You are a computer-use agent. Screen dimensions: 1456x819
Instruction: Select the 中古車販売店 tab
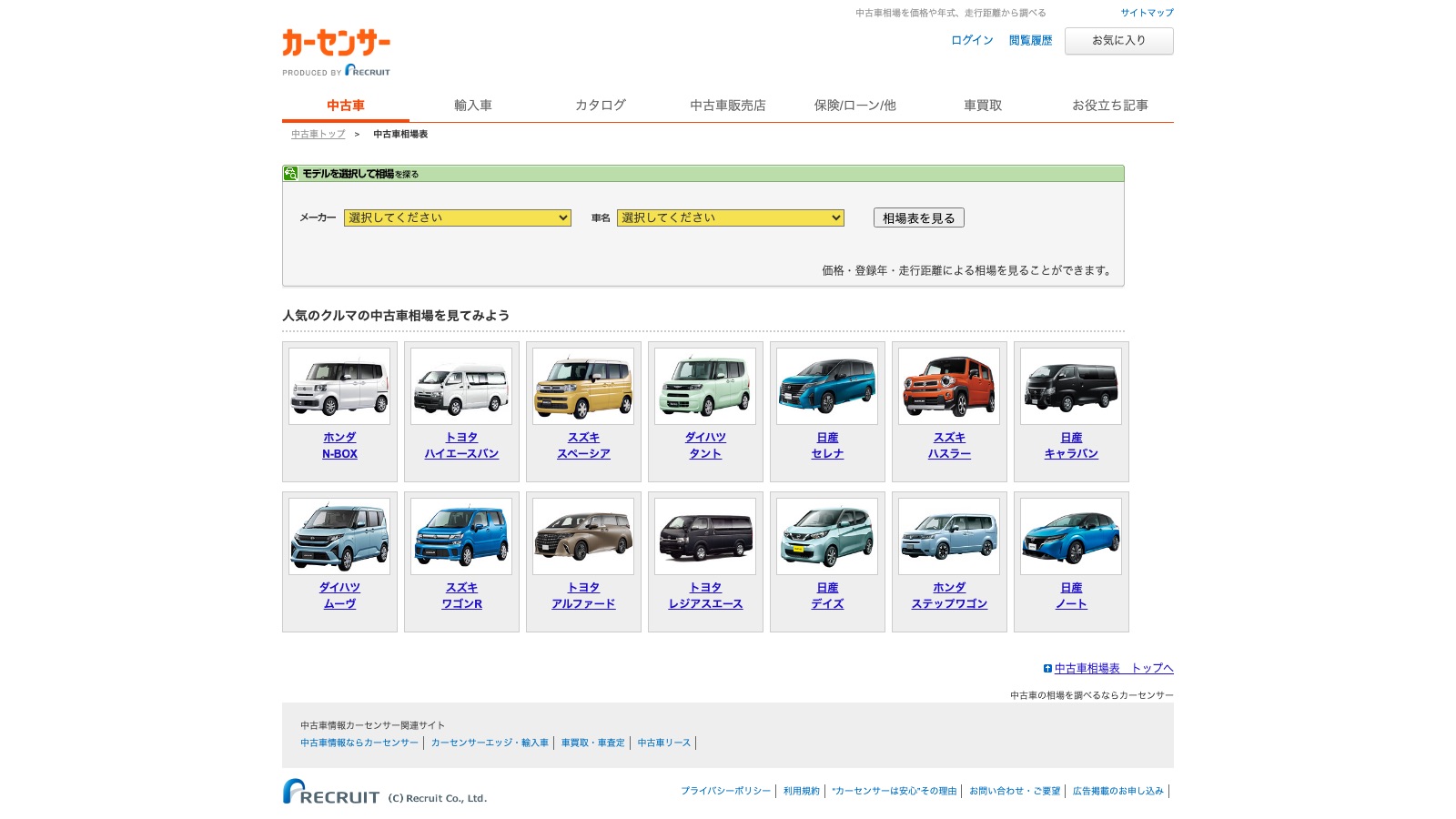tap(728, 106)
